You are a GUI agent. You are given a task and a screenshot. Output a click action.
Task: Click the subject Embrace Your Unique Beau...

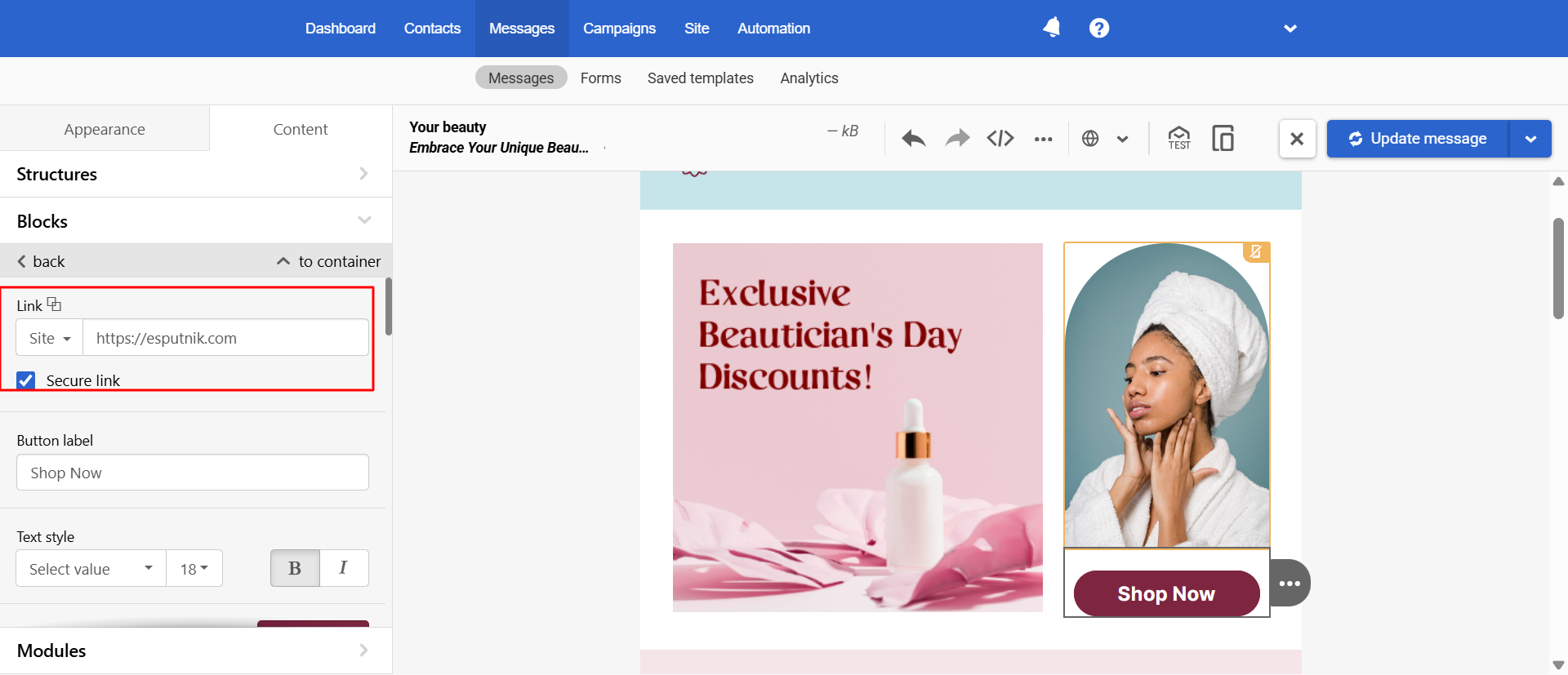click(x=498, y=148)
